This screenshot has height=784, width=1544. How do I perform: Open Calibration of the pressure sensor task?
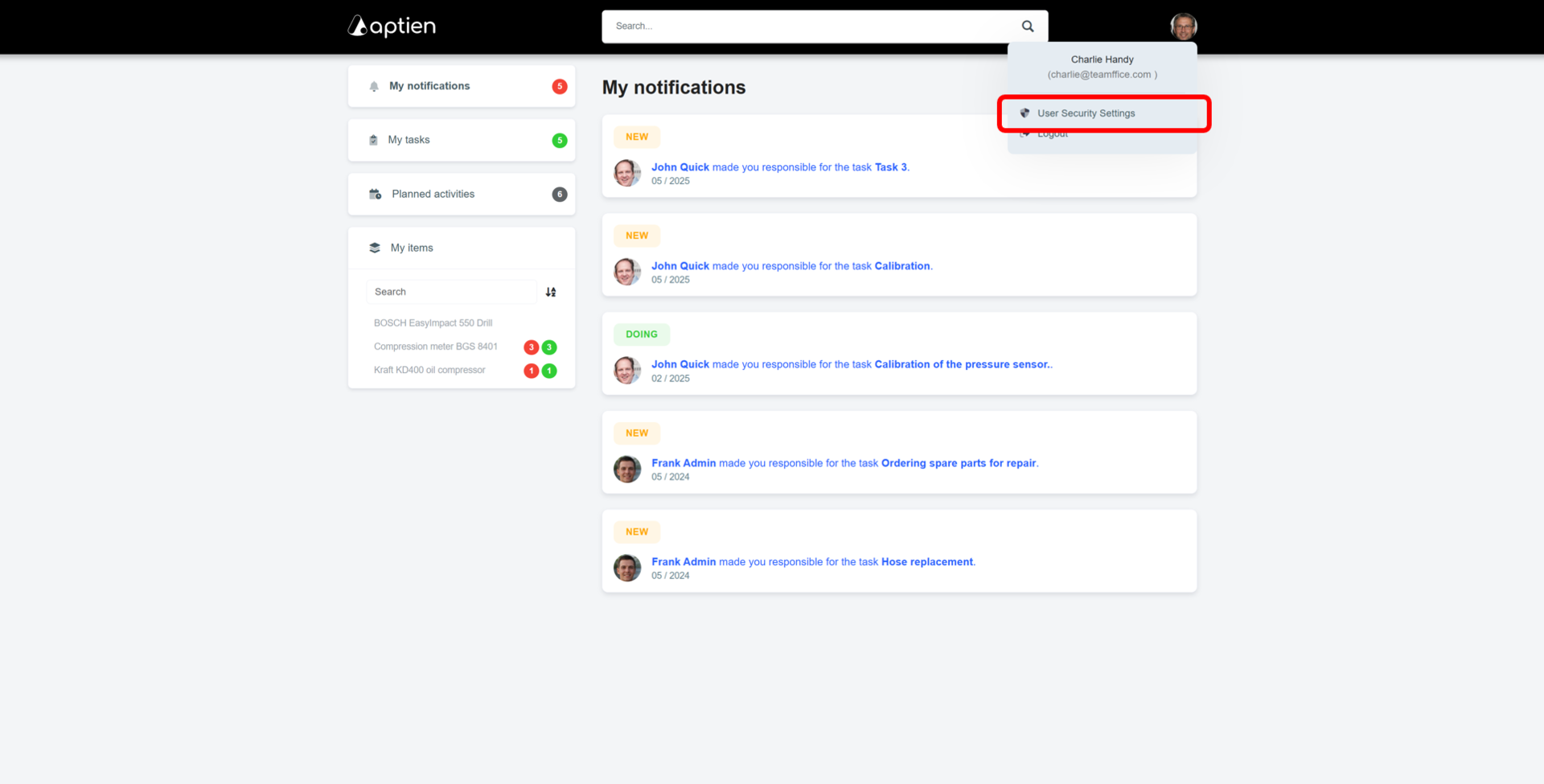962,364
